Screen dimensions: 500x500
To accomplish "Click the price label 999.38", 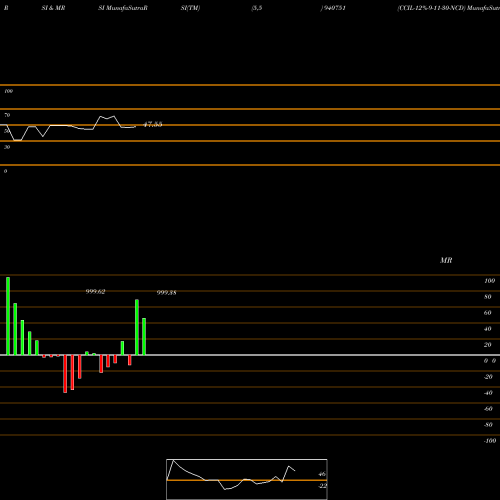I will [x=166, y=293].
